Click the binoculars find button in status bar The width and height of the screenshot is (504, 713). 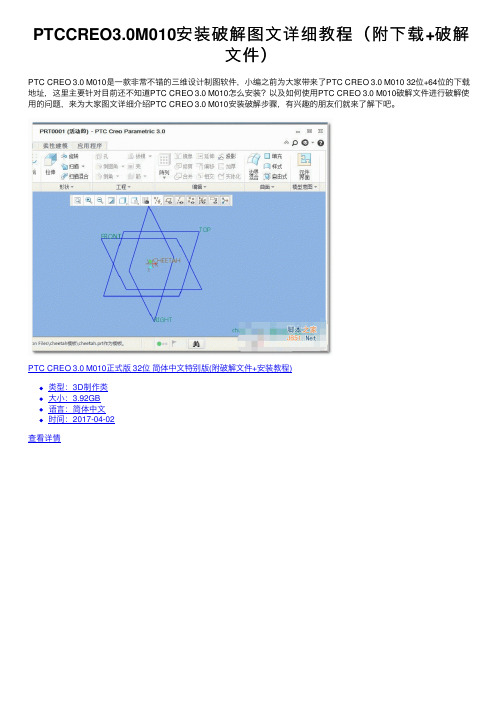(x=196, y=344)
